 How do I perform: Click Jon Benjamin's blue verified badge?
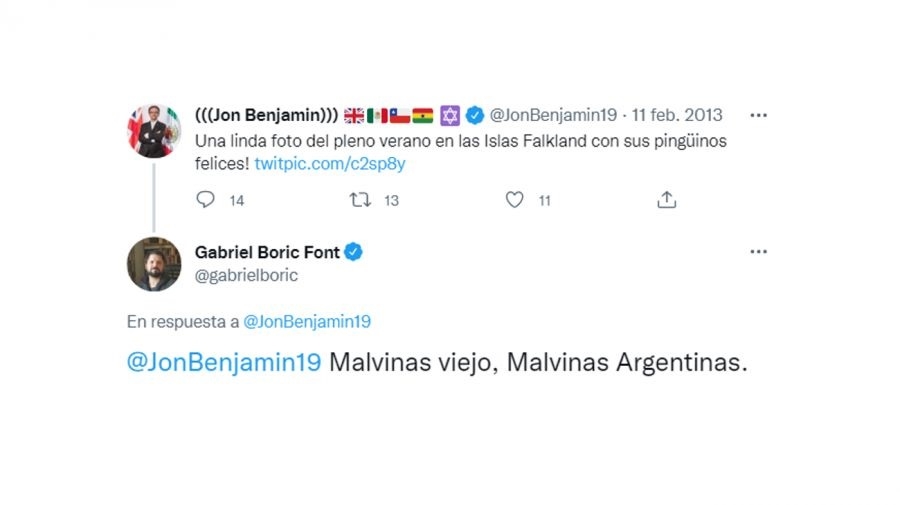[x=475, y=115]
